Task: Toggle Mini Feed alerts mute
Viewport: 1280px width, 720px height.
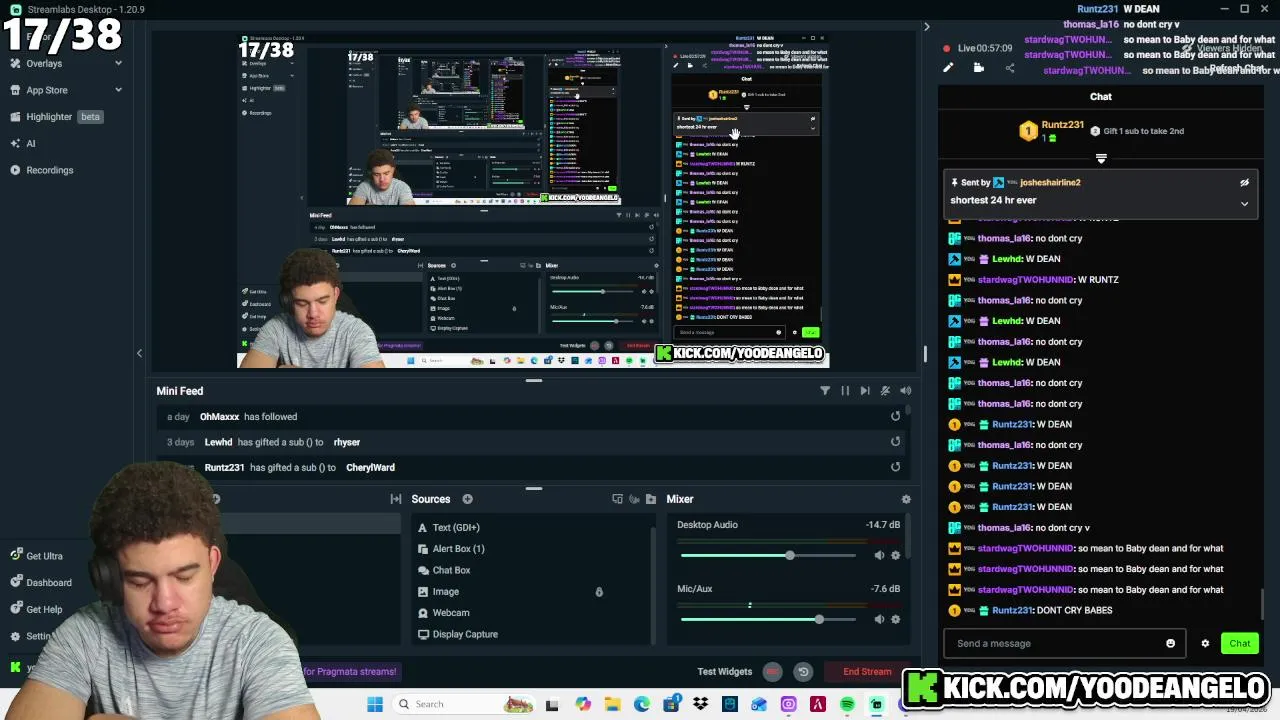Action: [885, 391]
